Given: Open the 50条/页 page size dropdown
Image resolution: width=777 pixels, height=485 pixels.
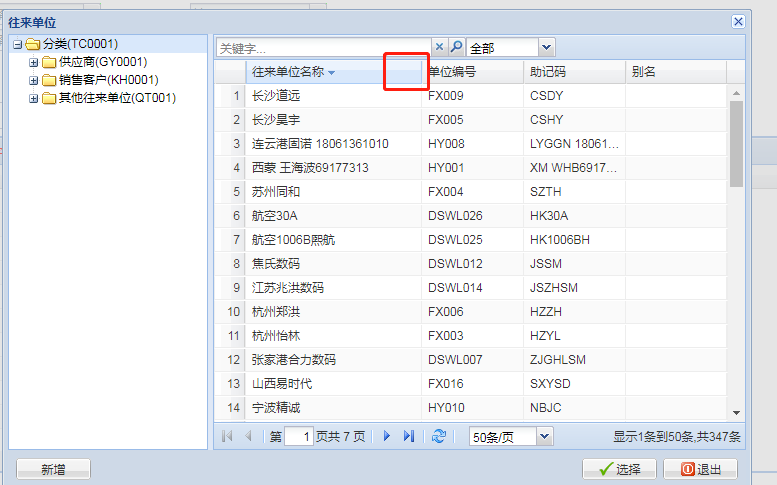Looking at the screenshot, I should pyautogui.click(x=544, y=436).
